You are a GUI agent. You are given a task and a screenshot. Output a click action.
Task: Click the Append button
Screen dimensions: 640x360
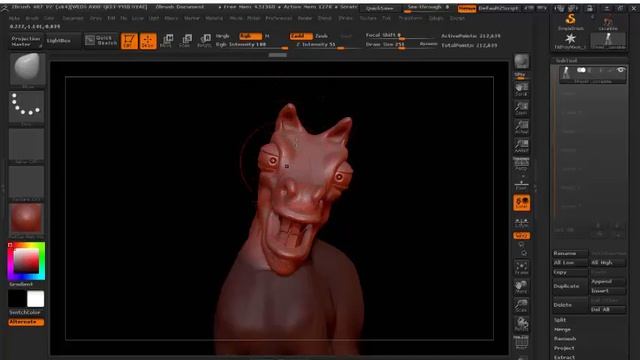click(608, 282)
